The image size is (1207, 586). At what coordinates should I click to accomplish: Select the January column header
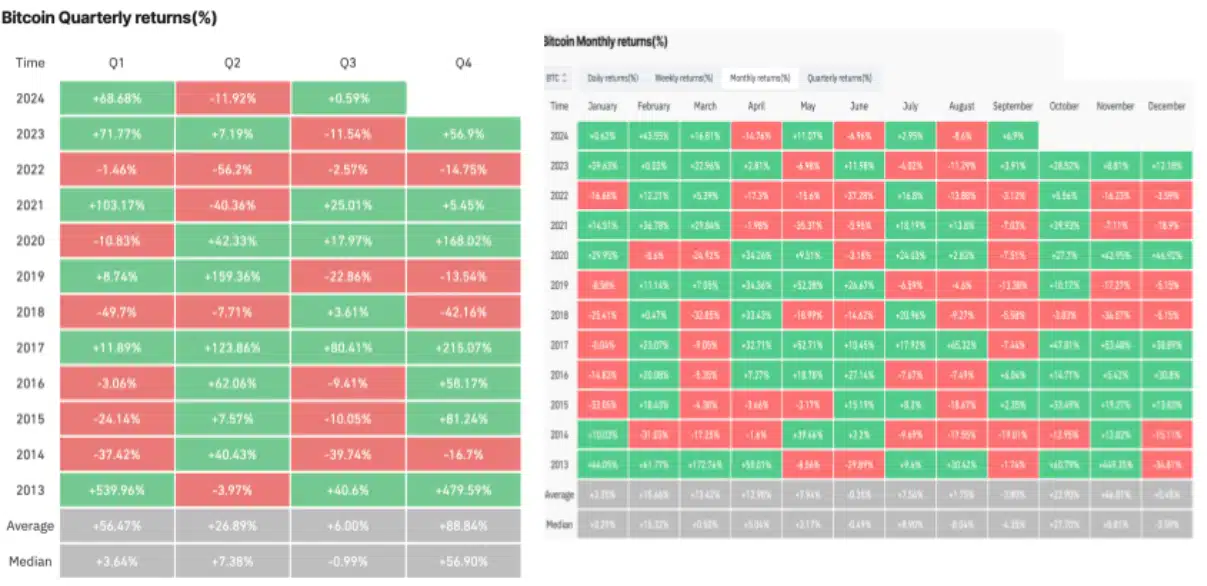click(x=603, y=106)
